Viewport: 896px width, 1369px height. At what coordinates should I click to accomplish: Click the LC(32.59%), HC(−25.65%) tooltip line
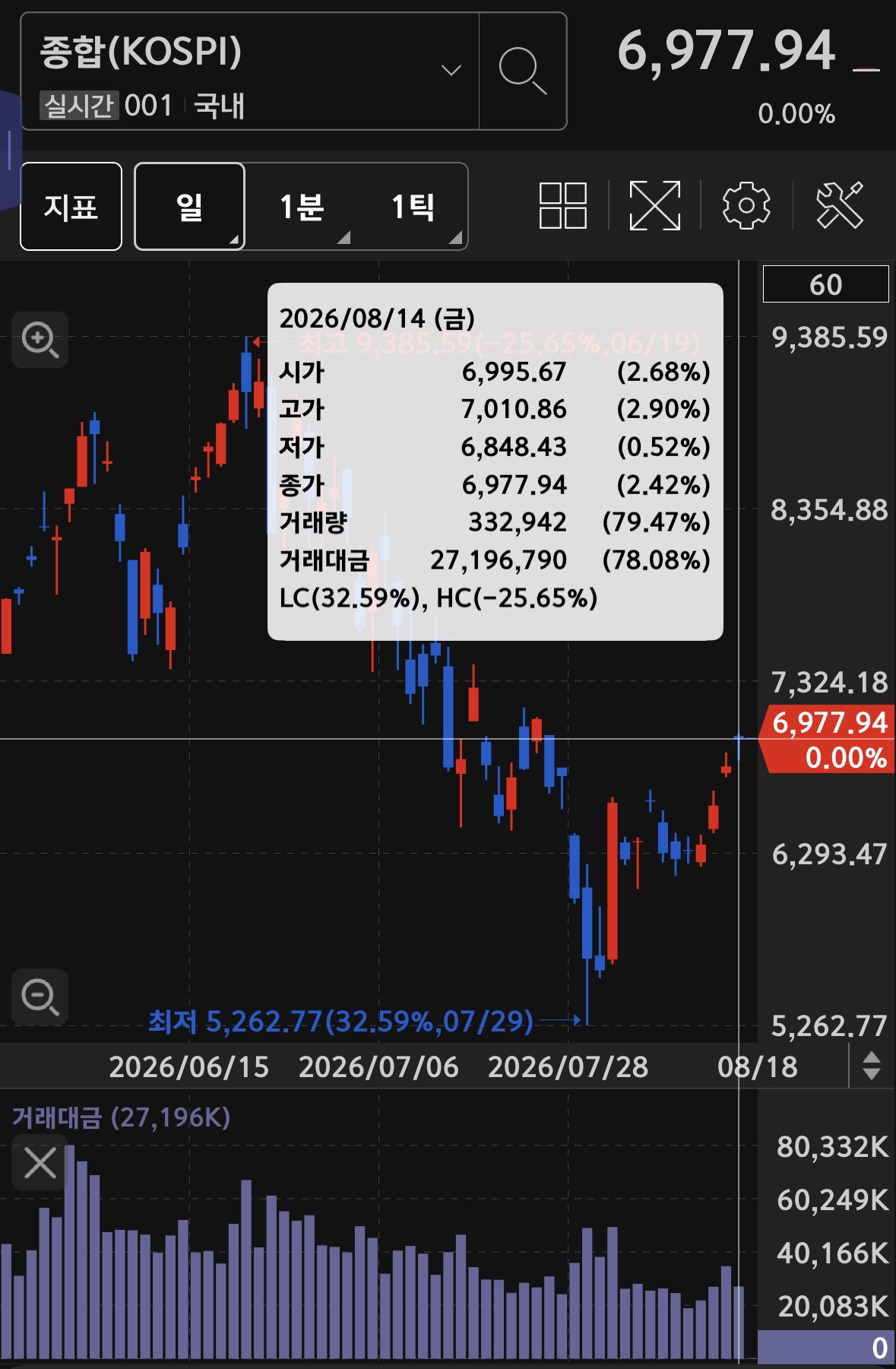pos(439,598)
